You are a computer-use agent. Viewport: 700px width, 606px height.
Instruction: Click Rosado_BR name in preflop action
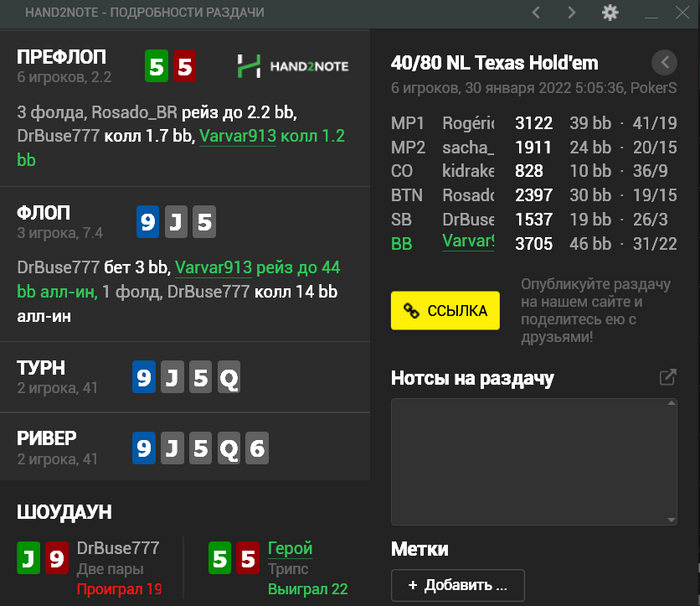click(x=134, y=113)
